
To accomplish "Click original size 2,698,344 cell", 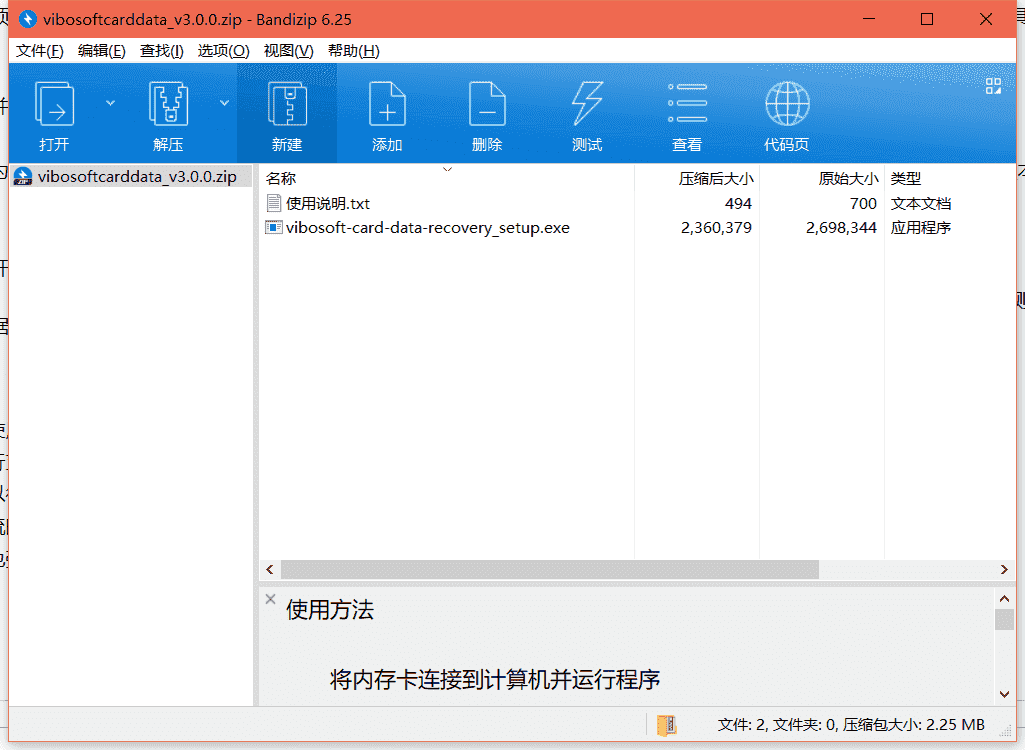I will click(841, 228).
